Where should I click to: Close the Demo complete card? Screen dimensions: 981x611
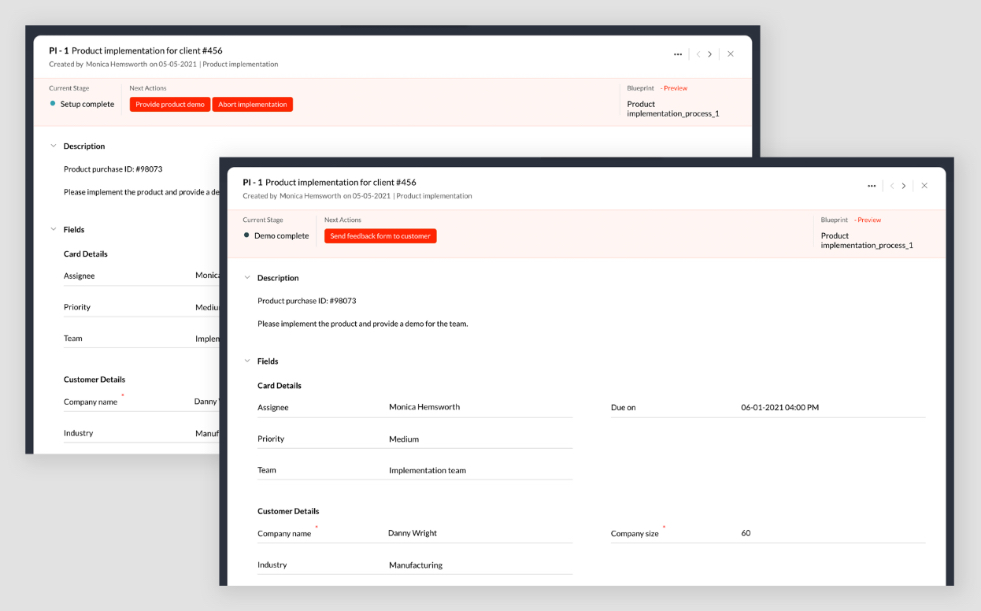pyautogui.click(x=924, y=186)
